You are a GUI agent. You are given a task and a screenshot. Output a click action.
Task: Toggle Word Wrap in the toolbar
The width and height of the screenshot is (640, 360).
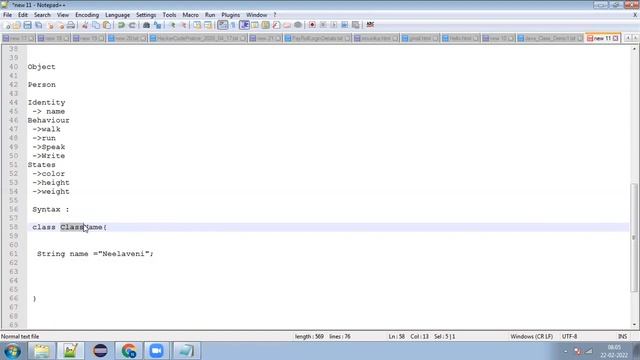coord(222,25)
